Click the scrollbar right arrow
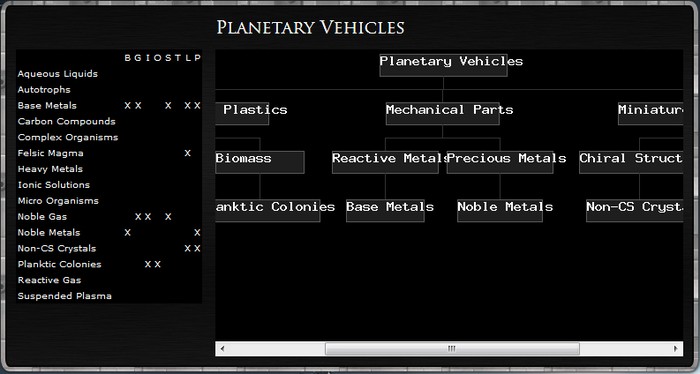Screen dimensions: 700x374 pyautogui.click(x=675, y=349)
